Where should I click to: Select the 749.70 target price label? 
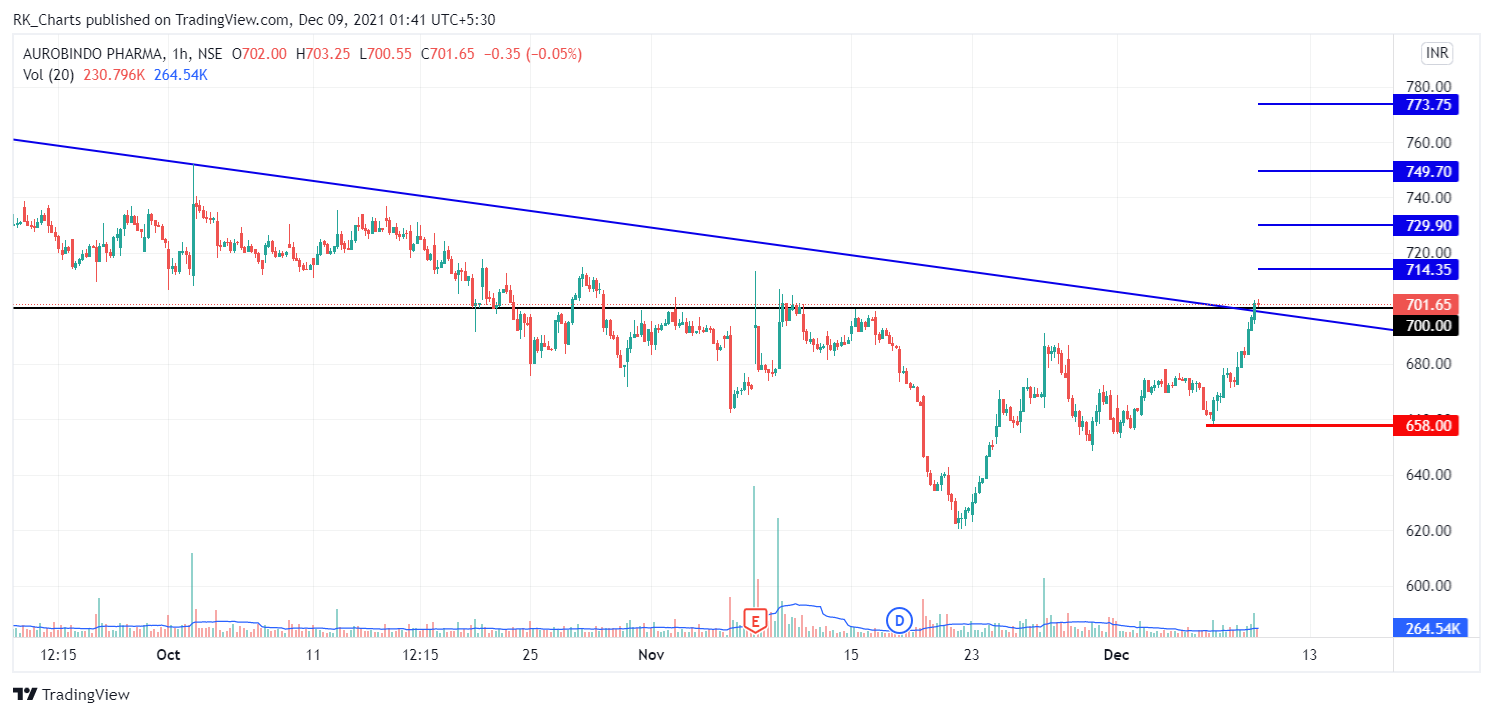click(1425, 171)
